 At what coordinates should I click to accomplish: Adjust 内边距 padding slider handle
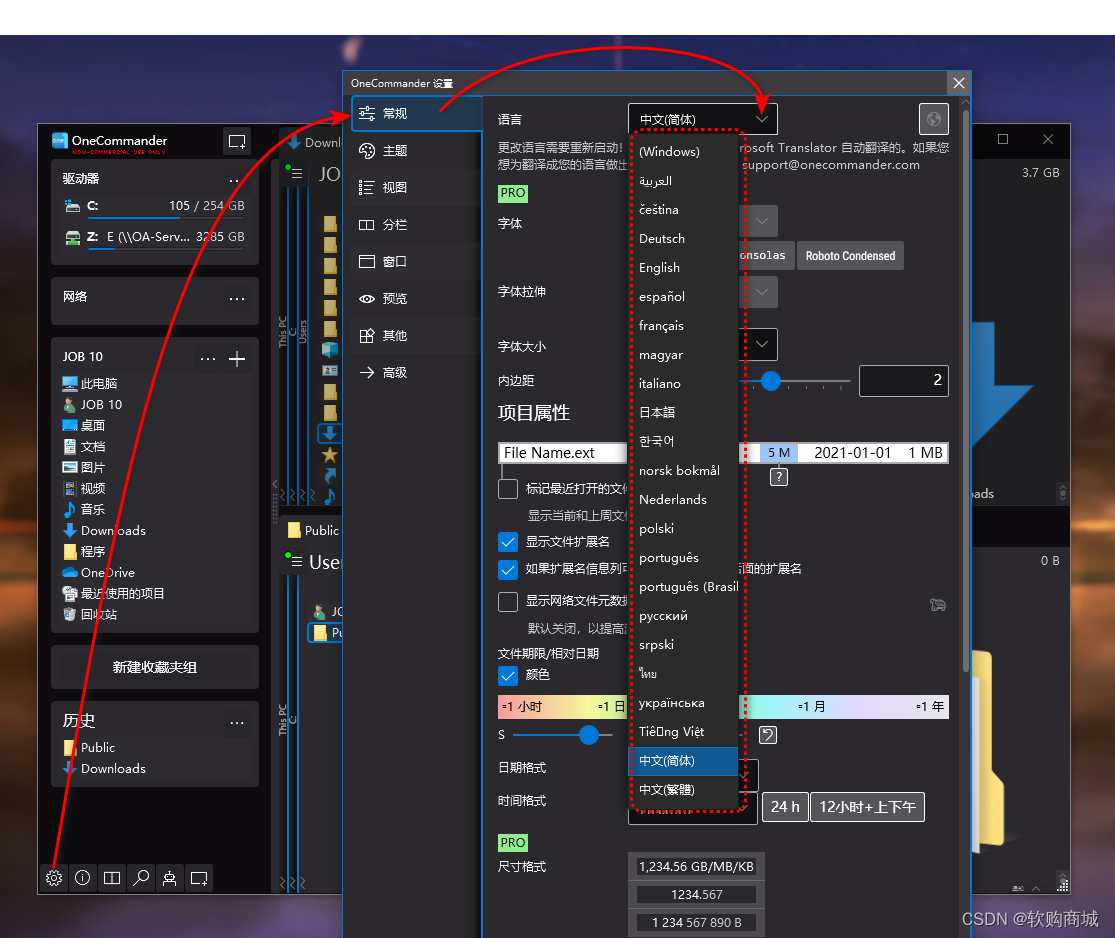[771, 382]
